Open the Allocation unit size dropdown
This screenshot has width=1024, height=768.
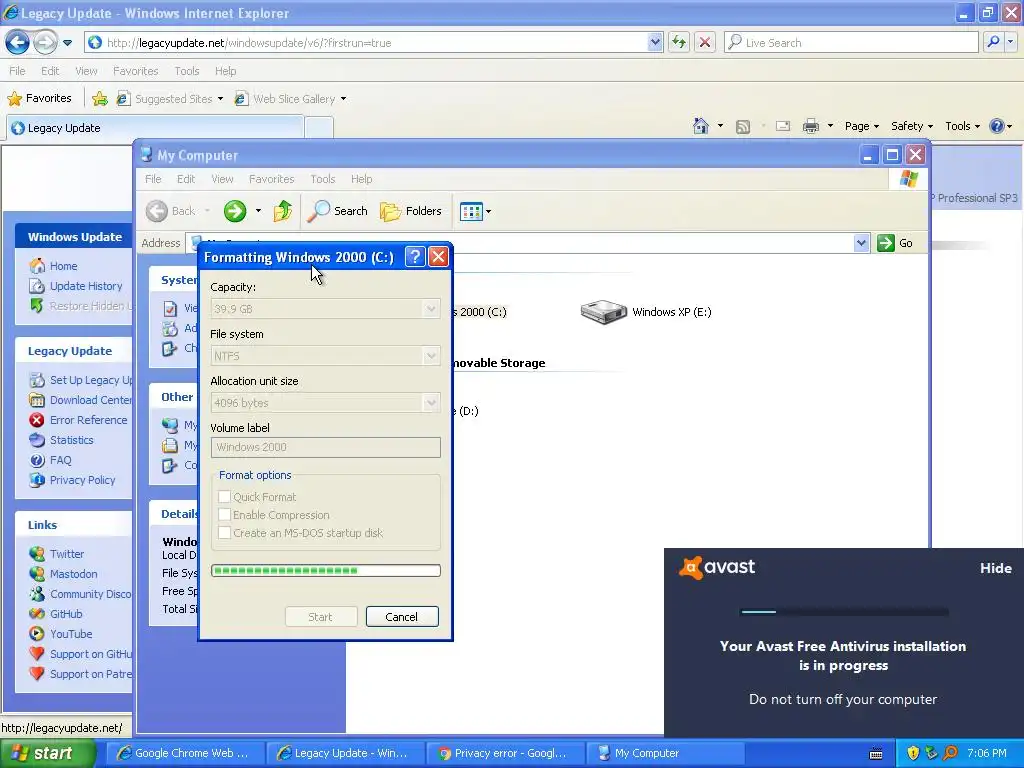click(431, 403)
